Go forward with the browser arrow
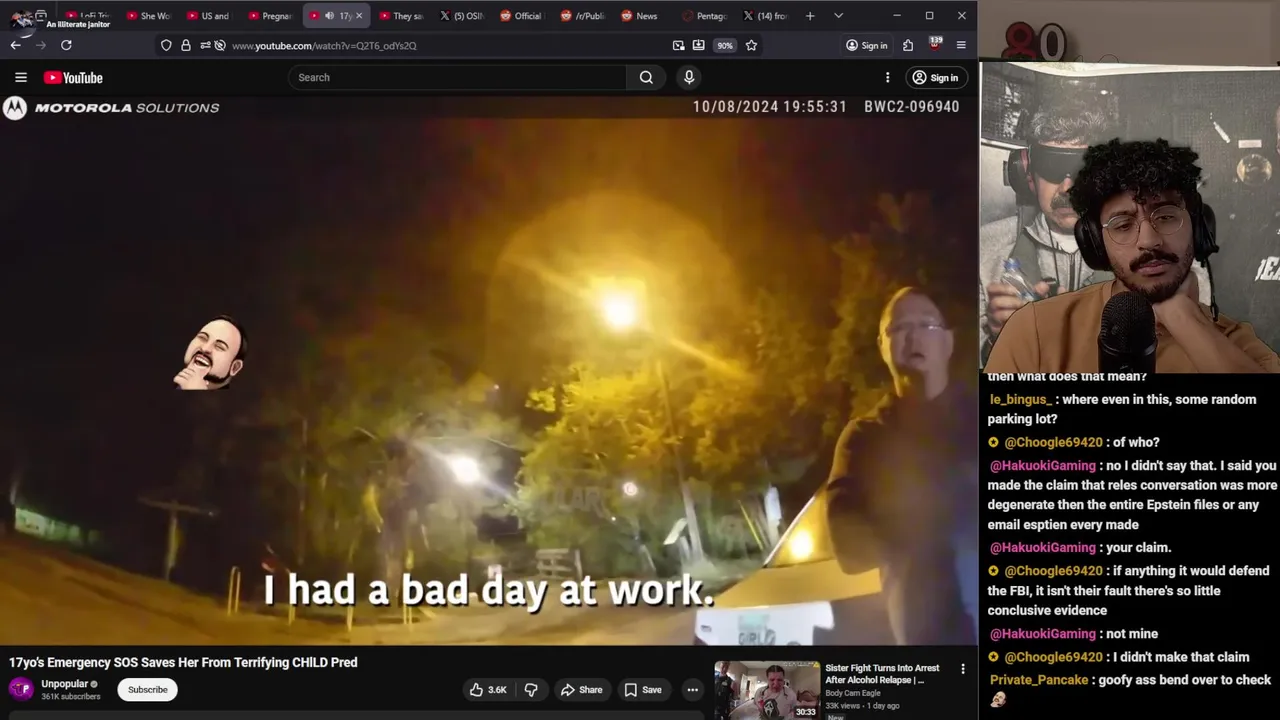The image size is (1280, 720). (41, 45)
